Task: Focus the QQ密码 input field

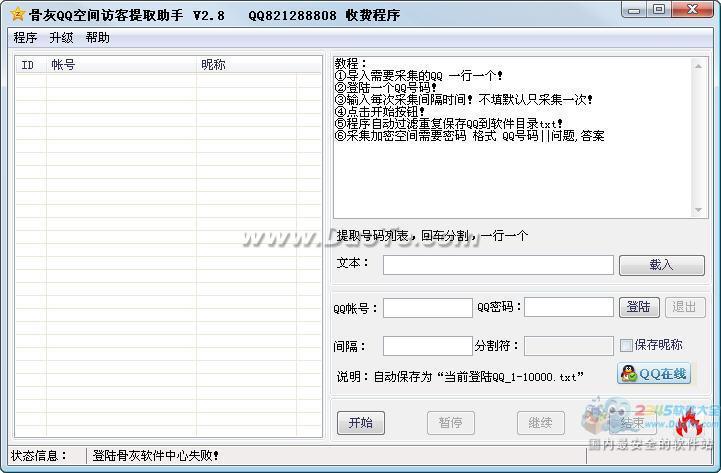Action: [569, 307]
